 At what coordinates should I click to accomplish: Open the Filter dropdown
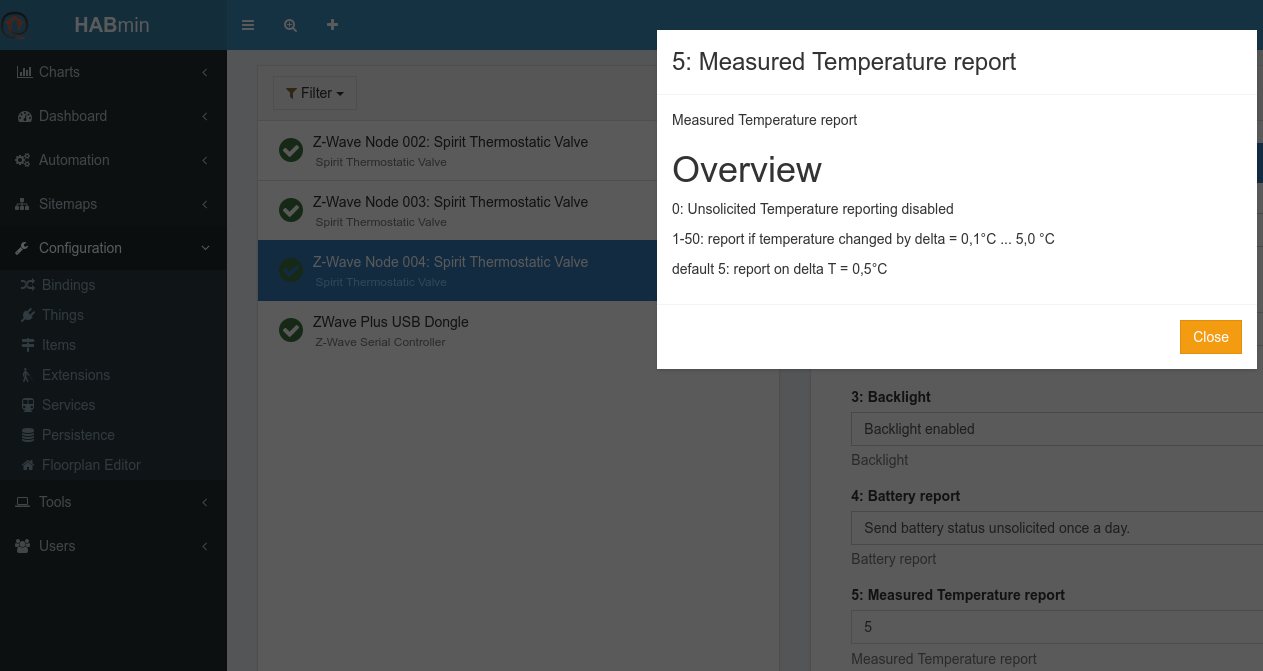(315, 93)
